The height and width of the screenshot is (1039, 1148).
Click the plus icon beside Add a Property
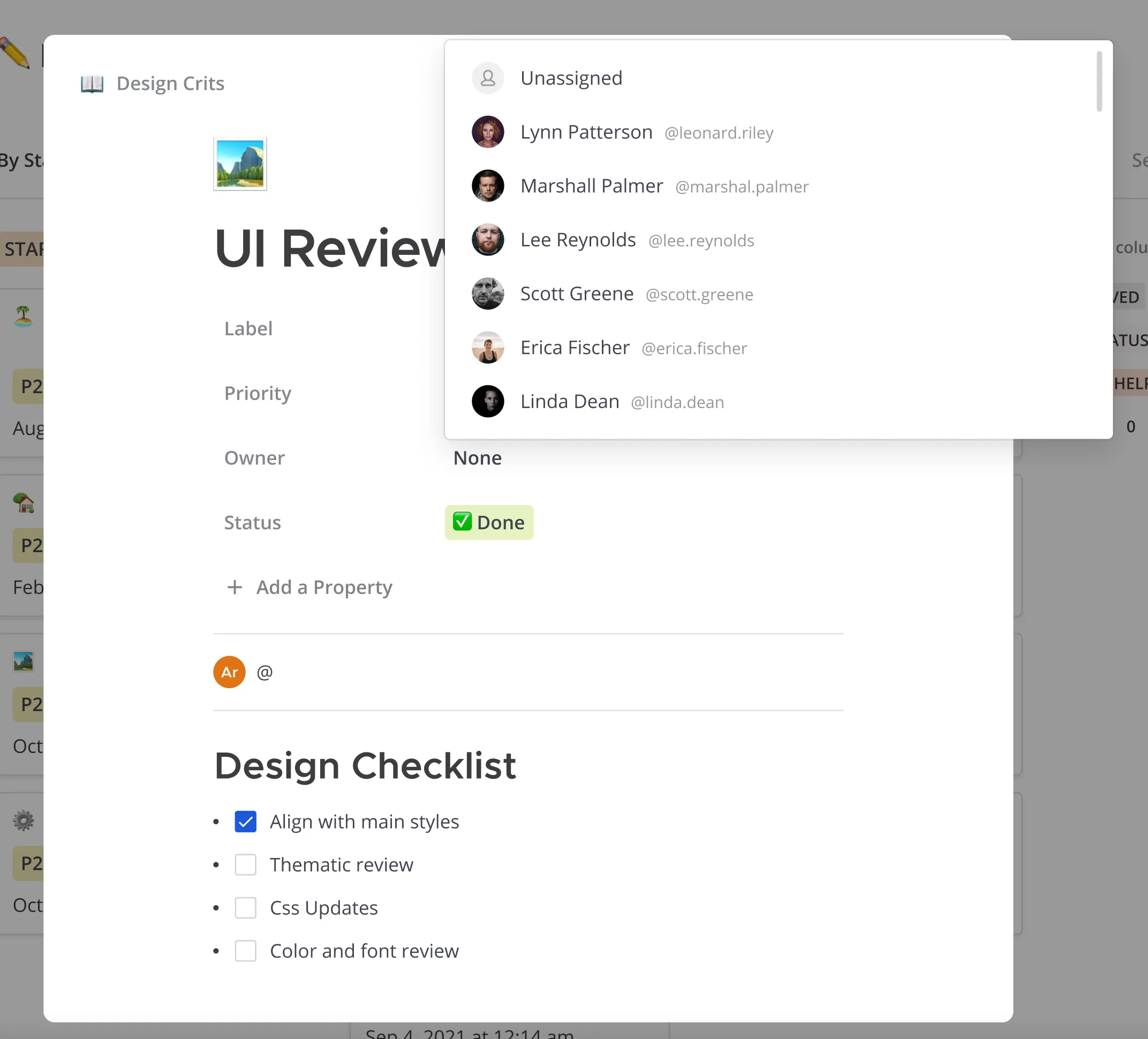235,588
